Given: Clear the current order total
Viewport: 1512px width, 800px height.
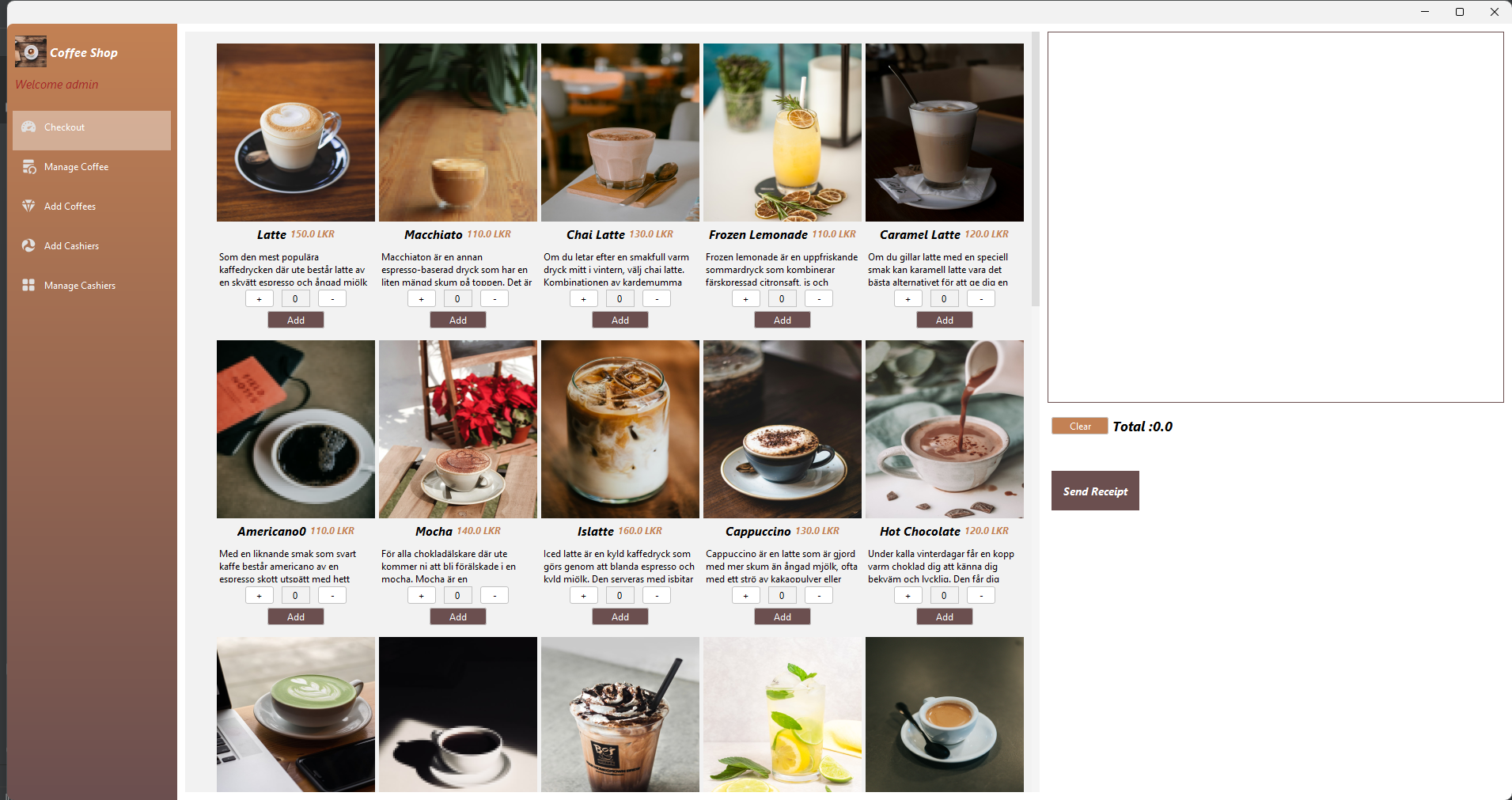Looking at the screenshot, I should (1080, 427).
